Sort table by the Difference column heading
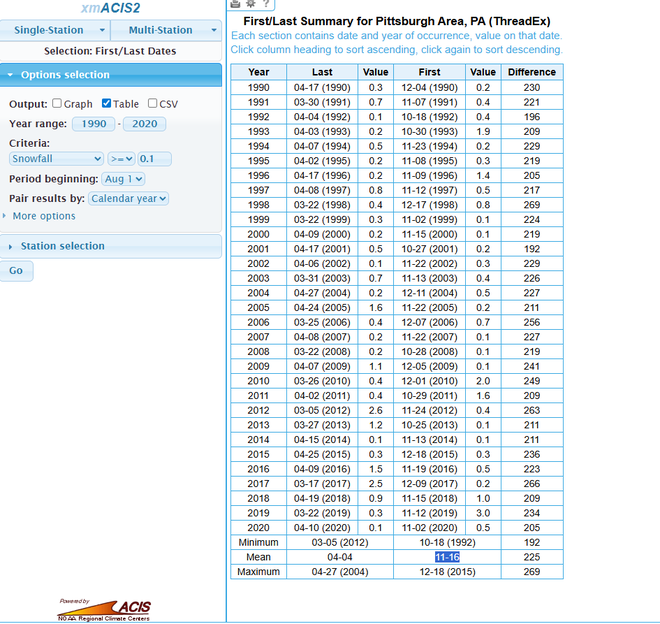660x624 pixels. [531, 72]
